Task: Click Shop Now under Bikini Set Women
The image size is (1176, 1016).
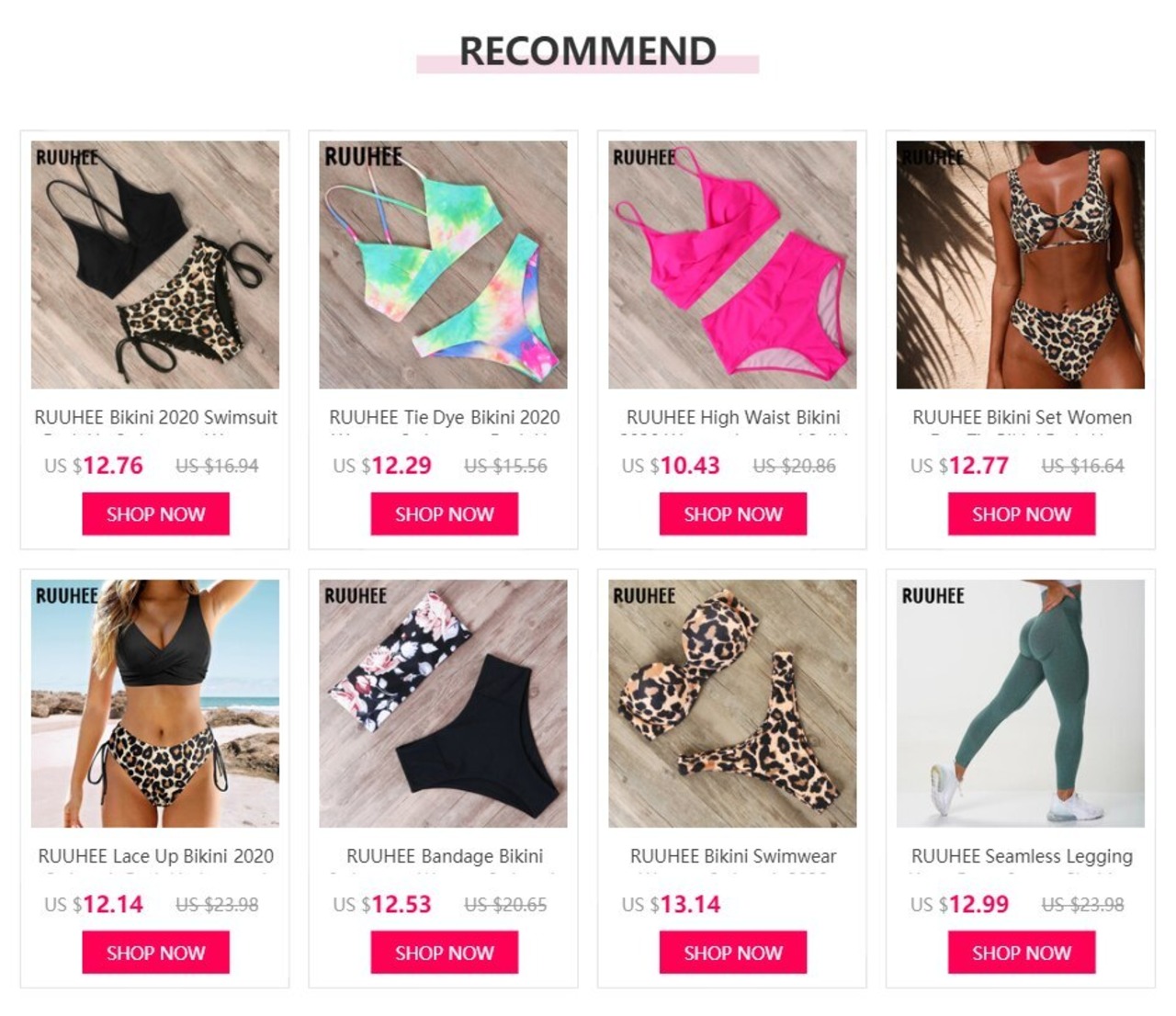Action: pos(1022,514)
